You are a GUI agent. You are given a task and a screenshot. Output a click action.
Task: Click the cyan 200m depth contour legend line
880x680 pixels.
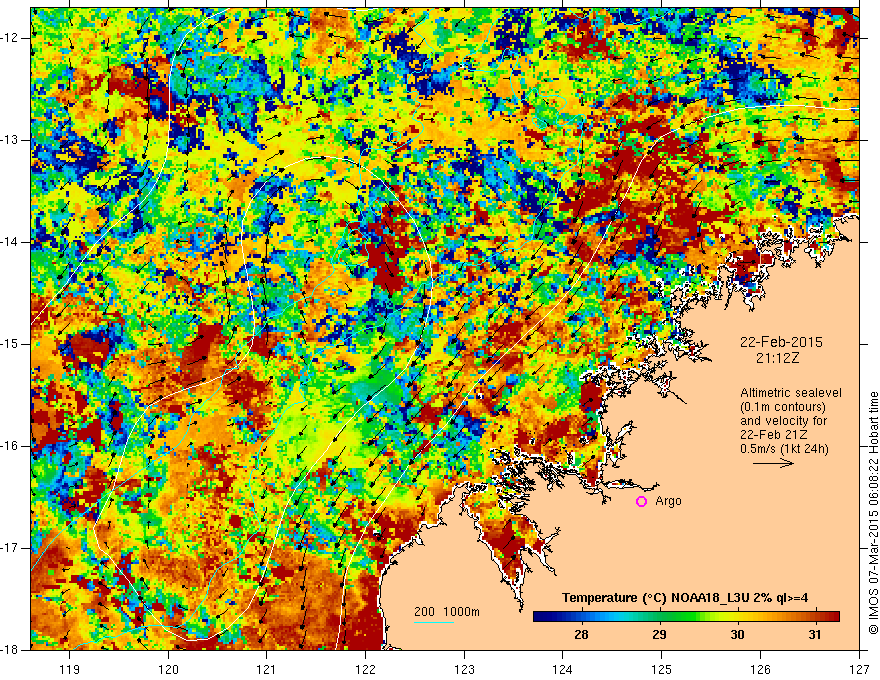pyautogui.click(x=434, y=622)
